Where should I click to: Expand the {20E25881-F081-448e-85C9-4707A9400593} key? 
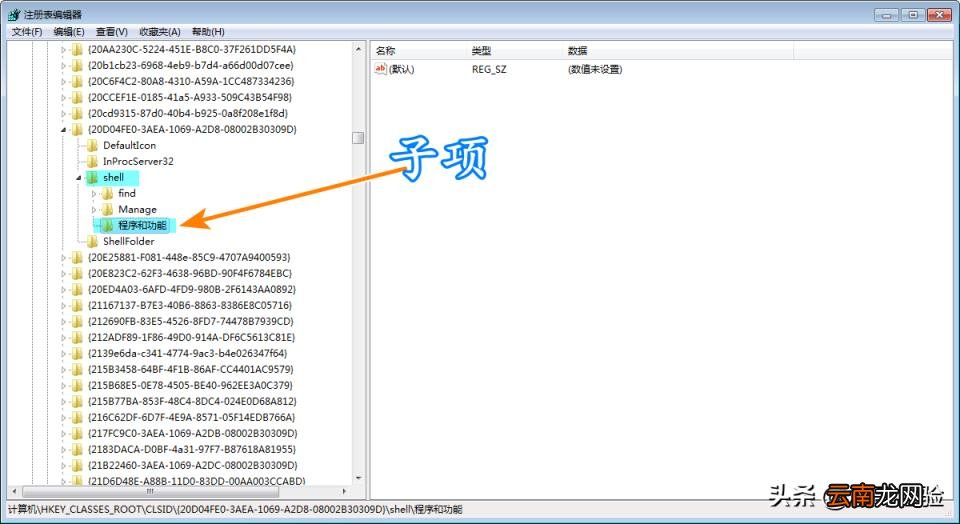pyautogui.click(x=63, y=258)
